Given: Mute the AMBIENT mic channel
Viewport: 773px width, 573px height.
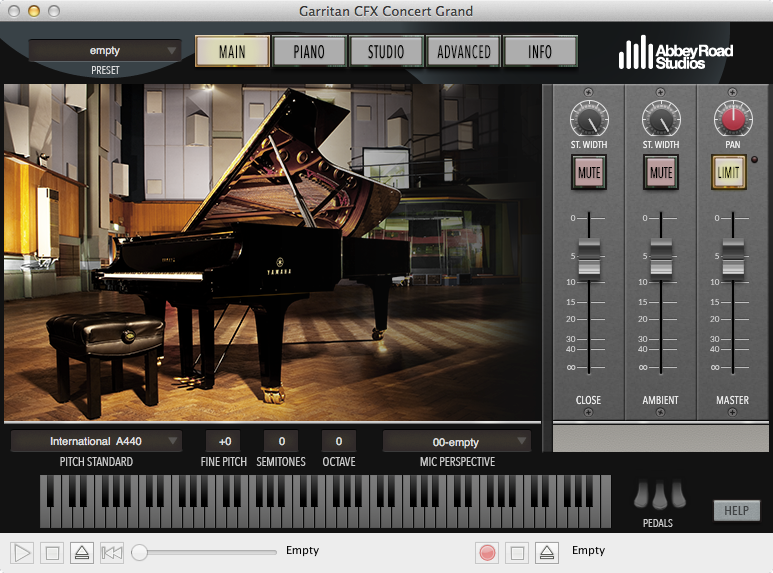Looking at the screenshot, I should (x=661, y=172).
